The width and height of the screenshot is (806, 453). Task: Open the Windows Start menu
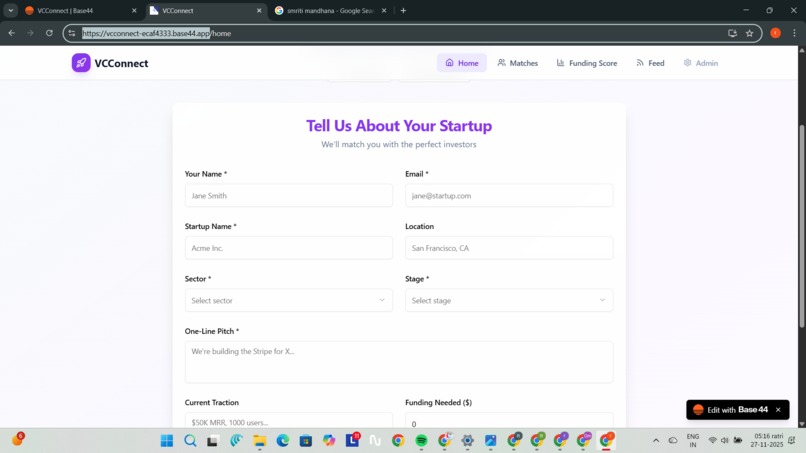167,441
